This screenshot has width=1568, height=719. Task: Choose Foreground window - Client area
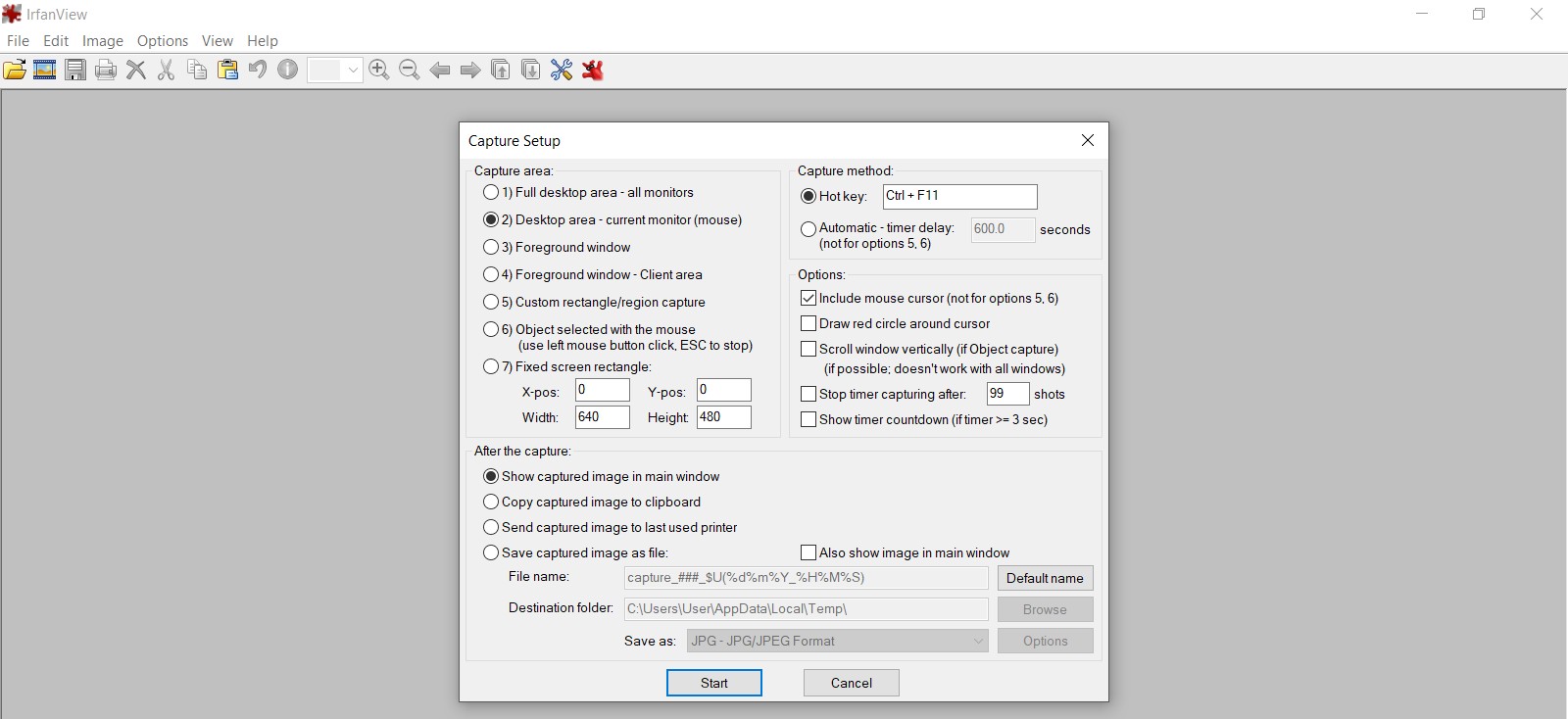click(593, 274)
